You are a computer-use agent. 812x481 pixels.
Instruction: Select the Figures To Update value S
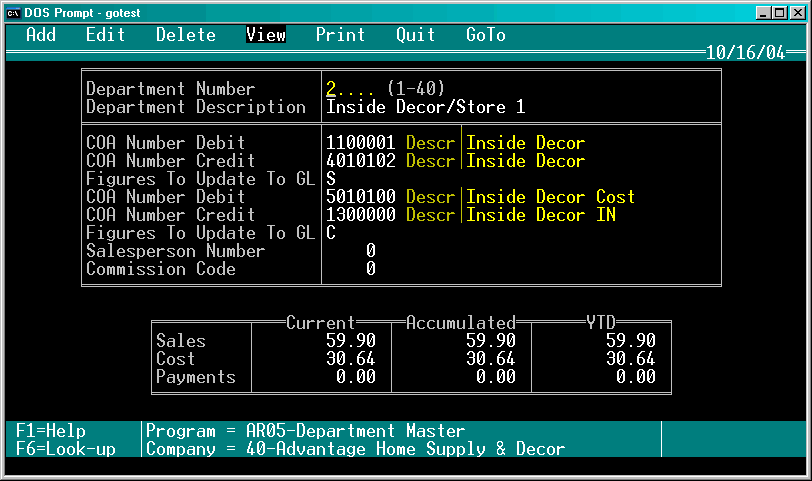(x=331, y=179)
